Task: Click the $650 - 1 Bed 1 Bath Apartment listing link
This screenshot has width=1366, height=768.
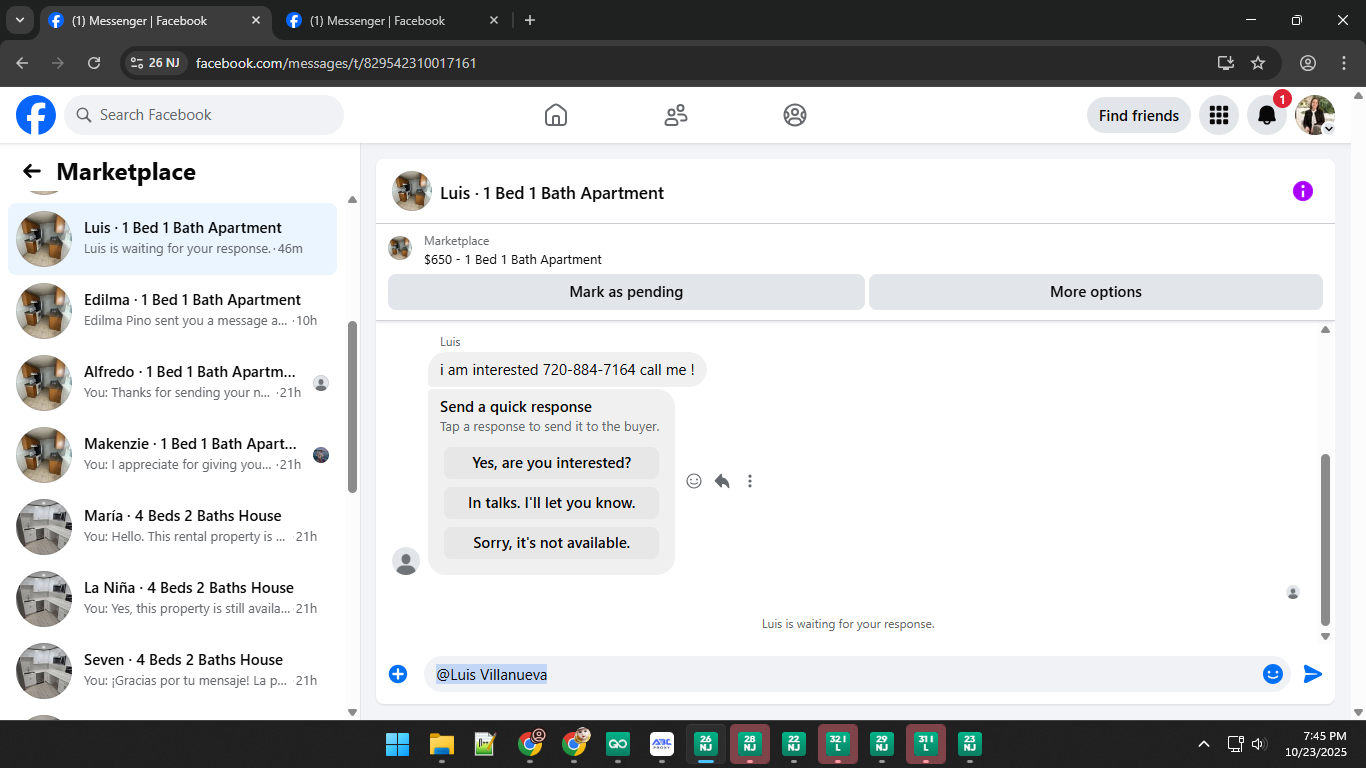Action: (513, 259)
